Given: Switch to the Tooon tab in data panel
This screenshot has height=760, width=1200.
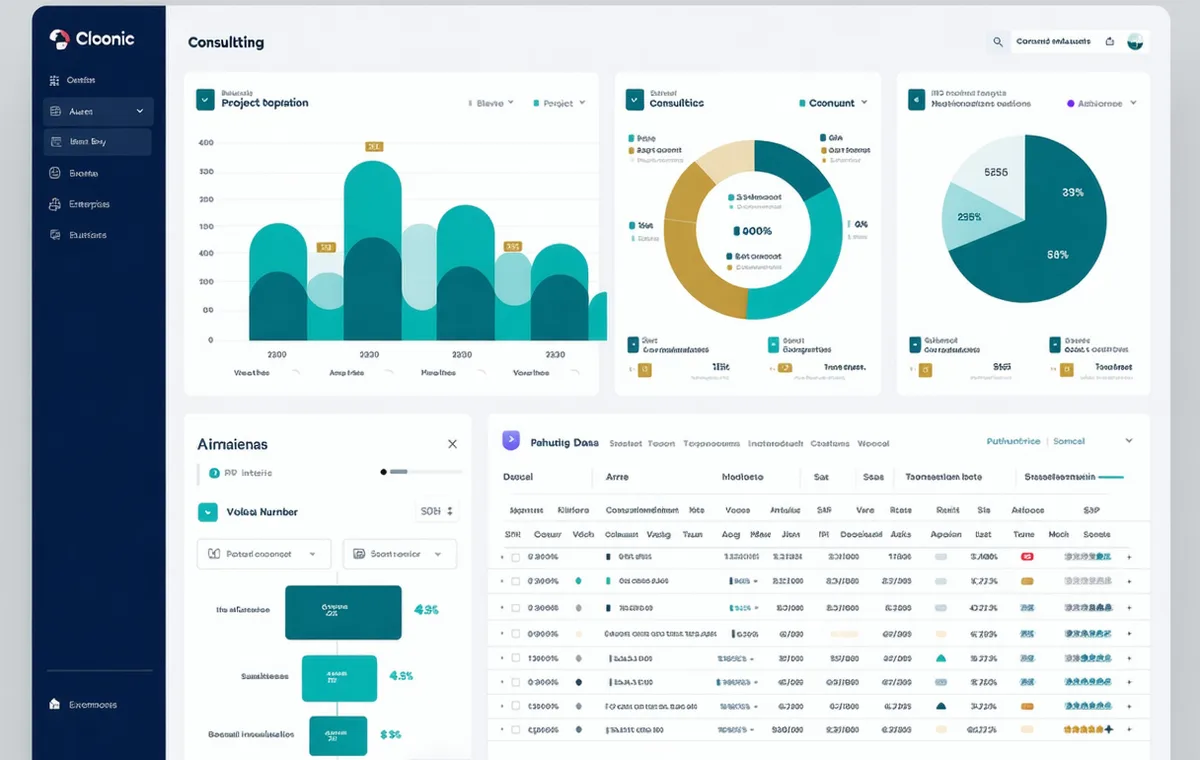Looking at the screenshot, I should click(x=662, y=443).
